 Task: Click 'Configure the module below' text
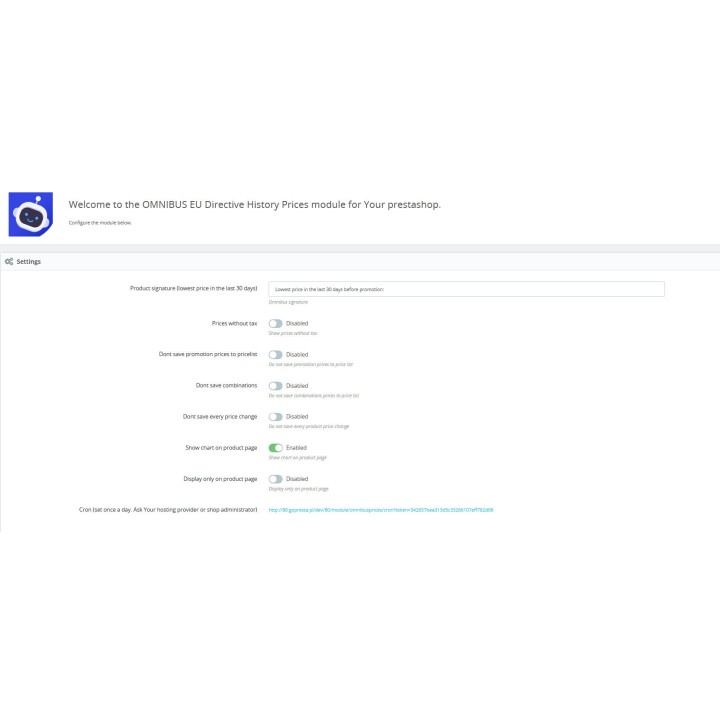pos(100,223)
